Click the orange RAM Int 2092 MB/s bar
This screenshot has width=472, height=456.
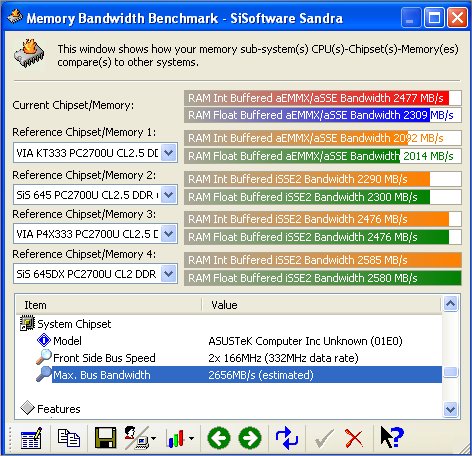click(322, 138)
